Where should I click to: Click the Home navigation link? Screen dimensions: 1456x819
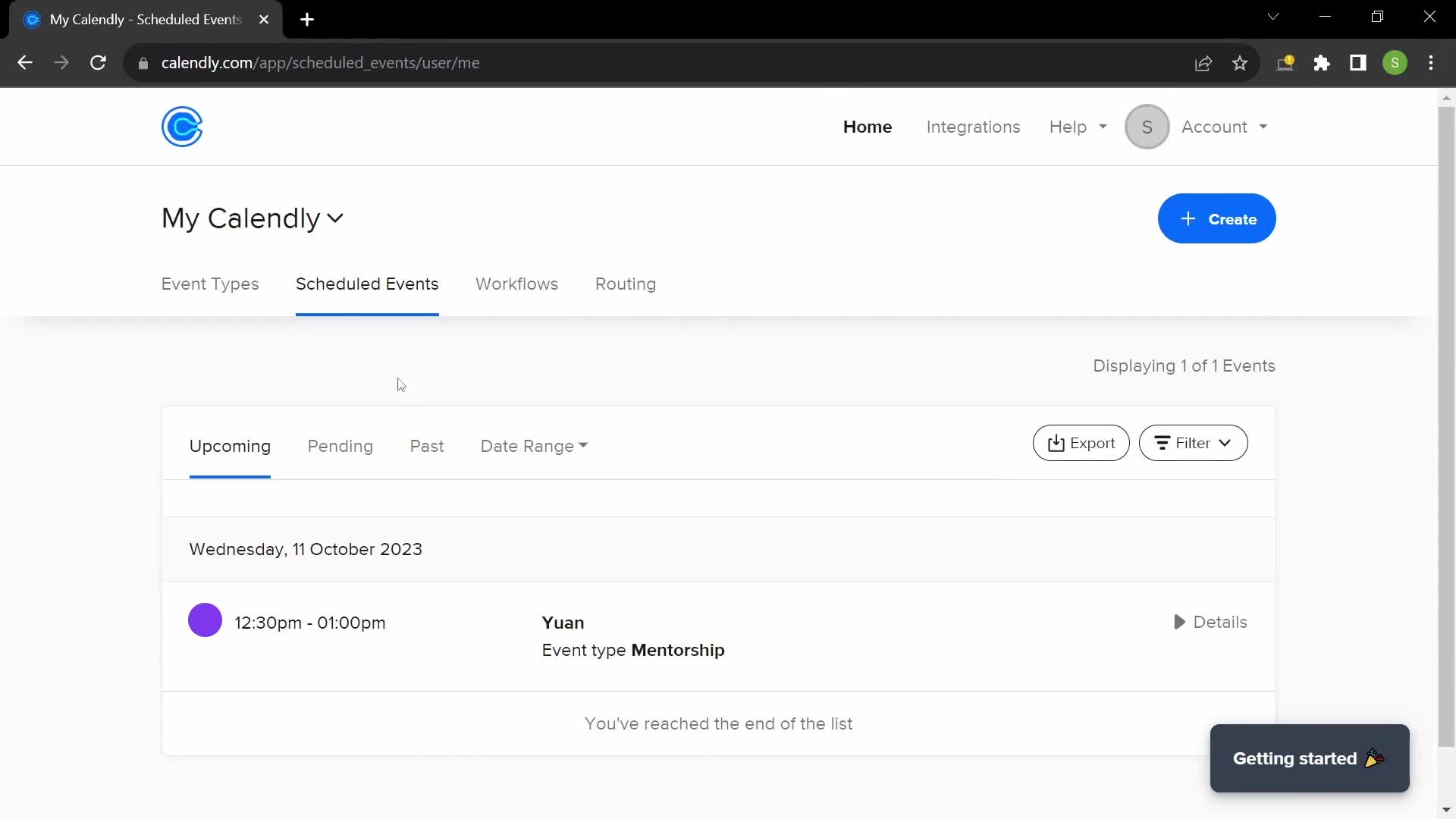(867, 126)
